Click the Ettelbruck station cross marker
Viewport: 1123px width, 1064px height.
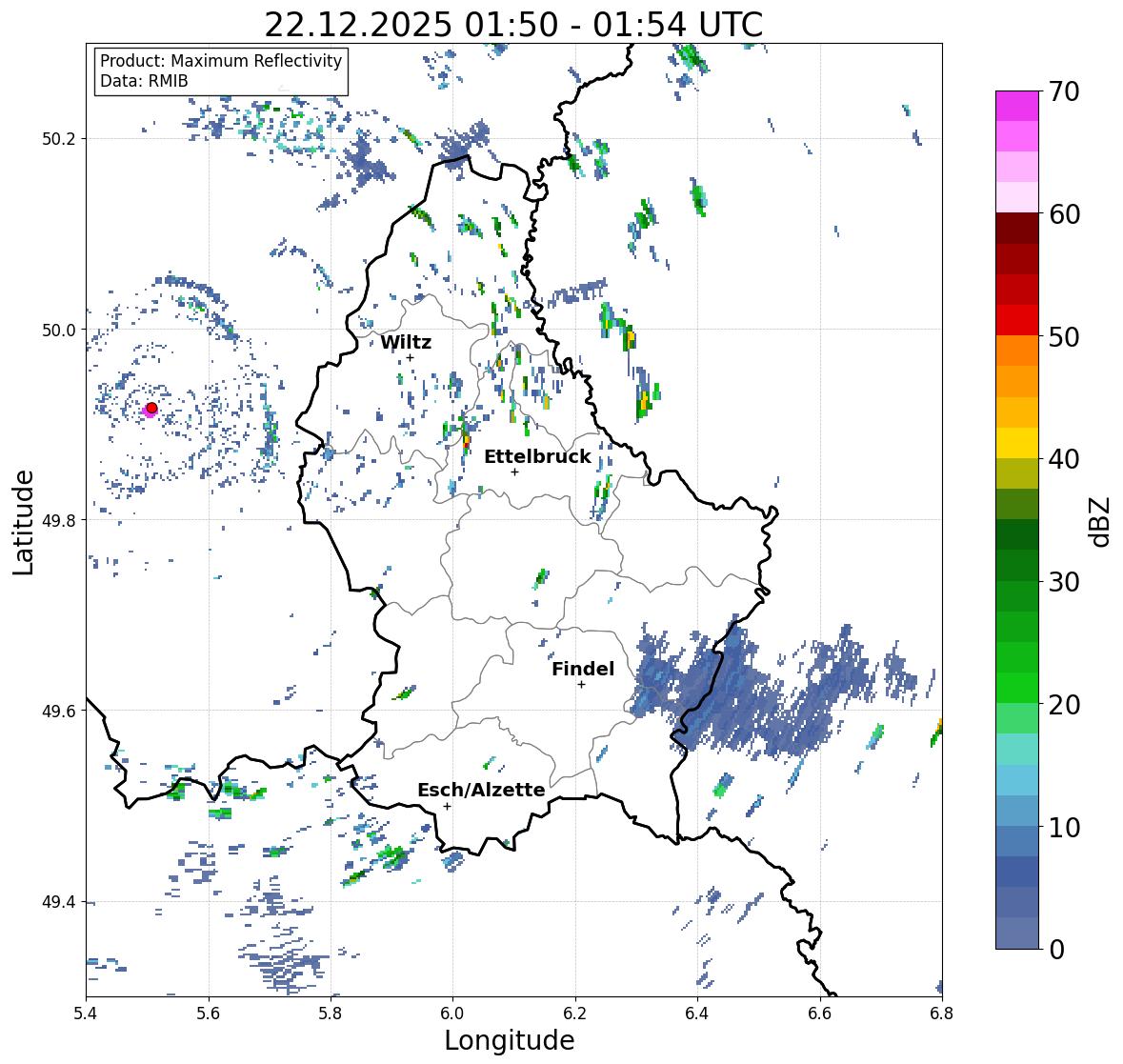tap(514, 472)
